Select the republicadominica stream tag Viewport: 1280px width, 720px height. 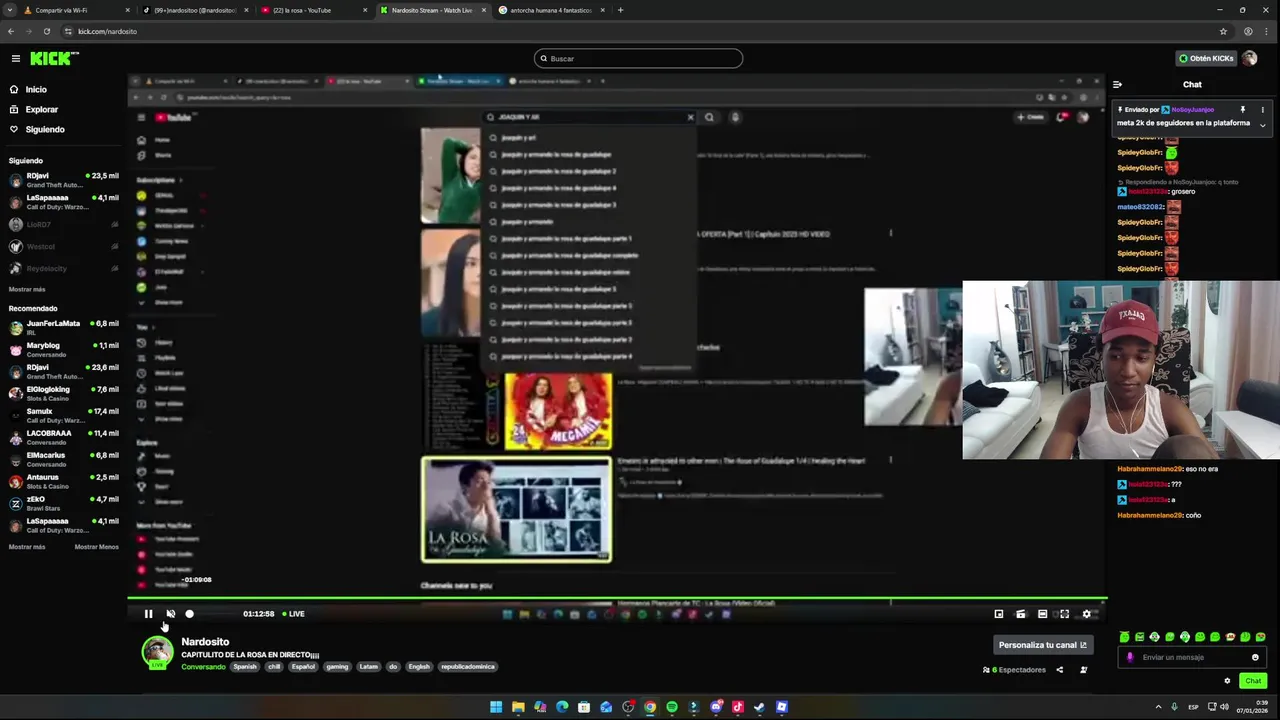[x=468, y=667]
